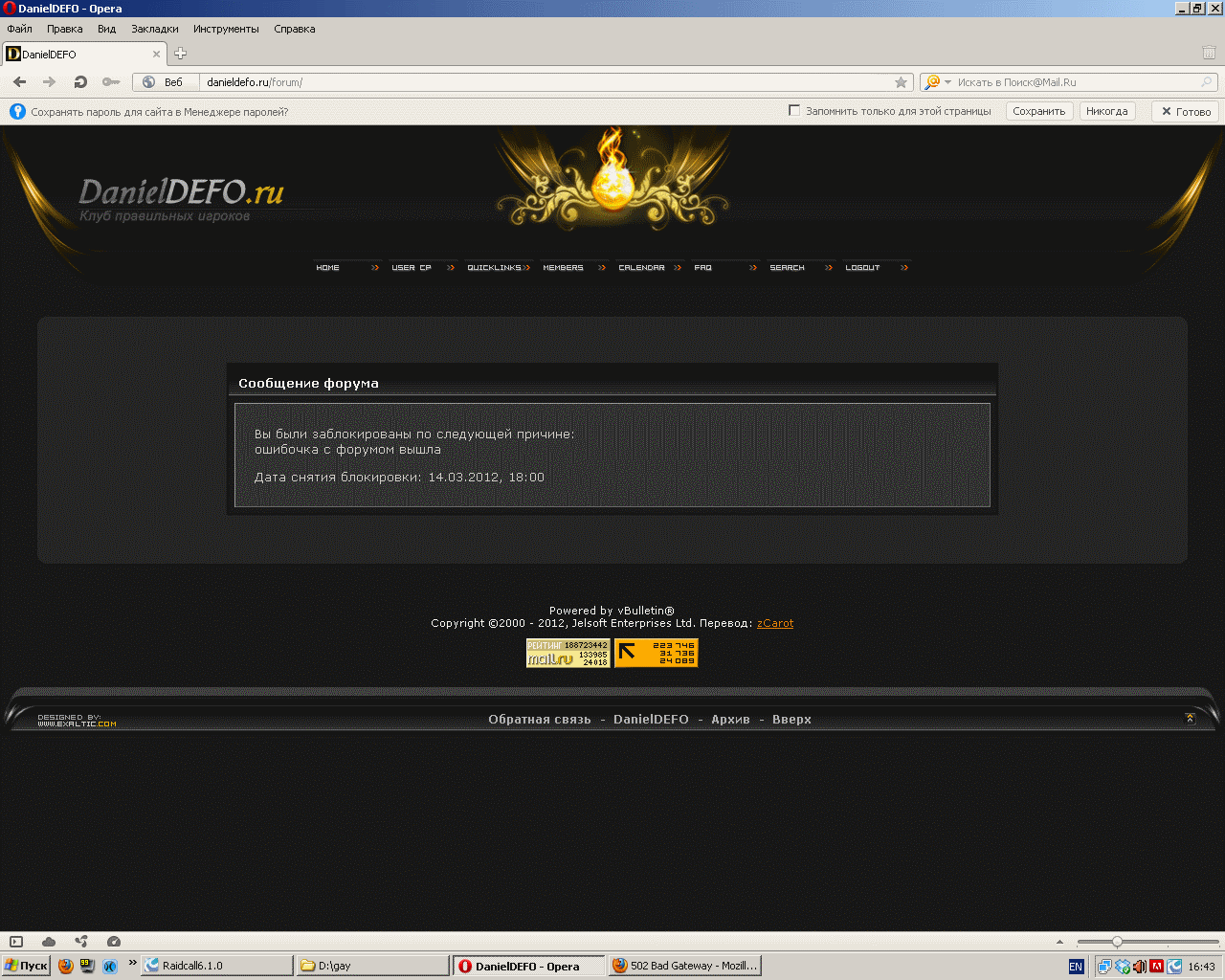
Task: Click the DanielDEFO.ru site logo
Action: point(181,199)
